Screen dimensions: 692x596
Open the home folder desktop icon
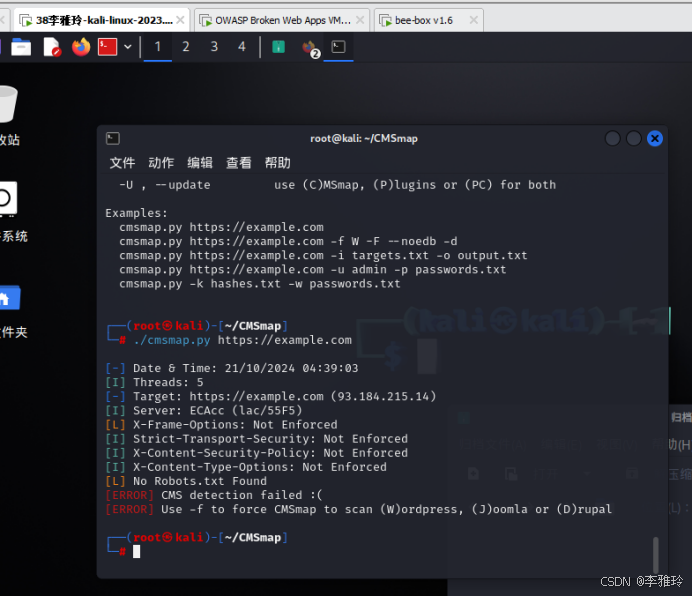click(10, 298)
